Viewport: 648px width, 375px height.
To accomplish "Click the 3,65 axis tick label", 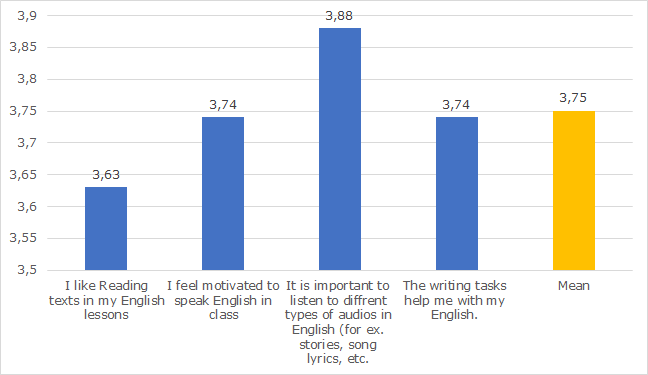I will [x=23, y=174].
